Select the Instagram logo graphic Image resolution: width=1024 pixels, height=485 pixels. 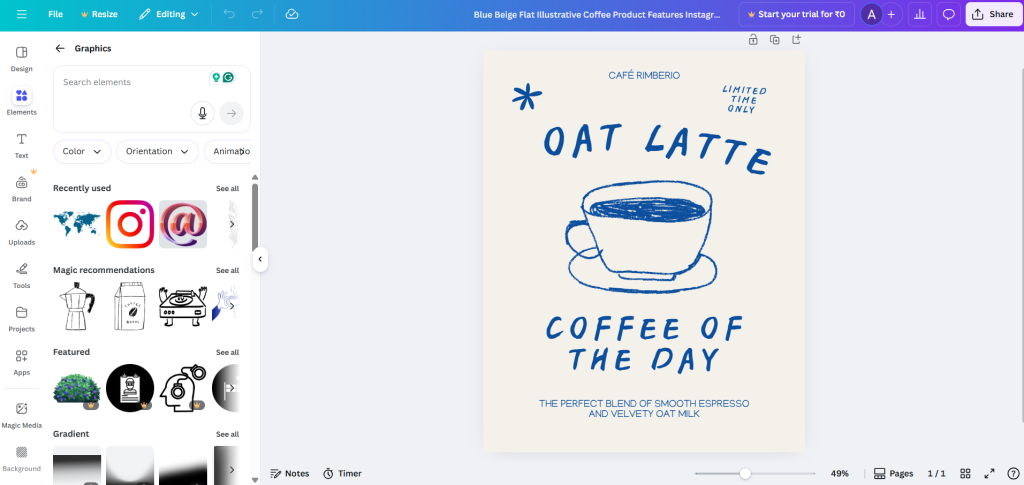tap(130, 225)
